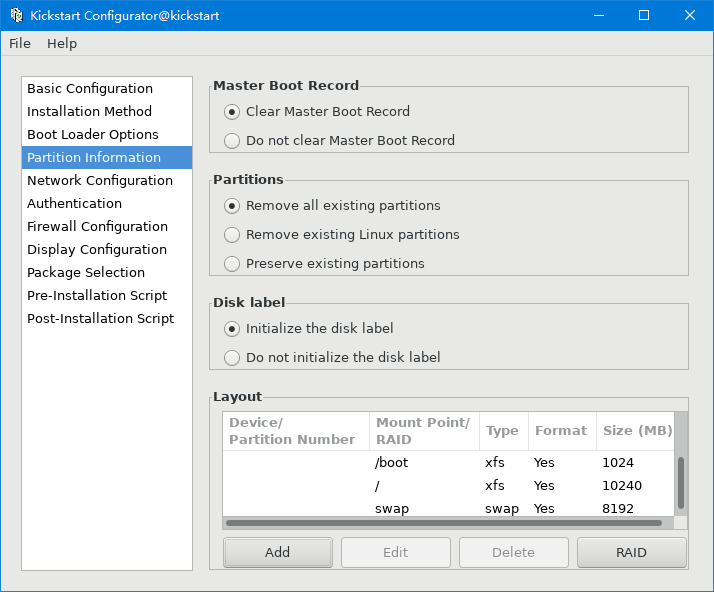The image size is (714, 592).
Task: Click the Edit partition button
Action: [396, 552]
